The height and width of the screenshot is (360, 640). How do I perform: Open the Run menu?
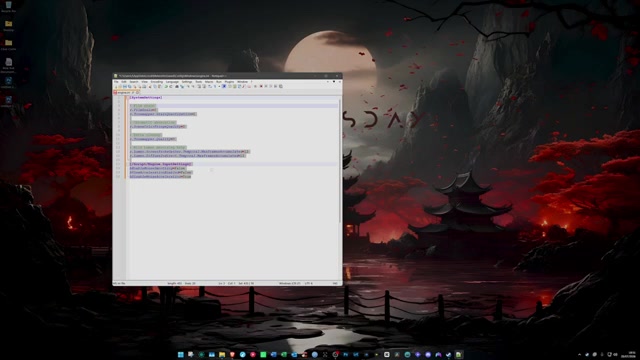(x=219, y=82)
